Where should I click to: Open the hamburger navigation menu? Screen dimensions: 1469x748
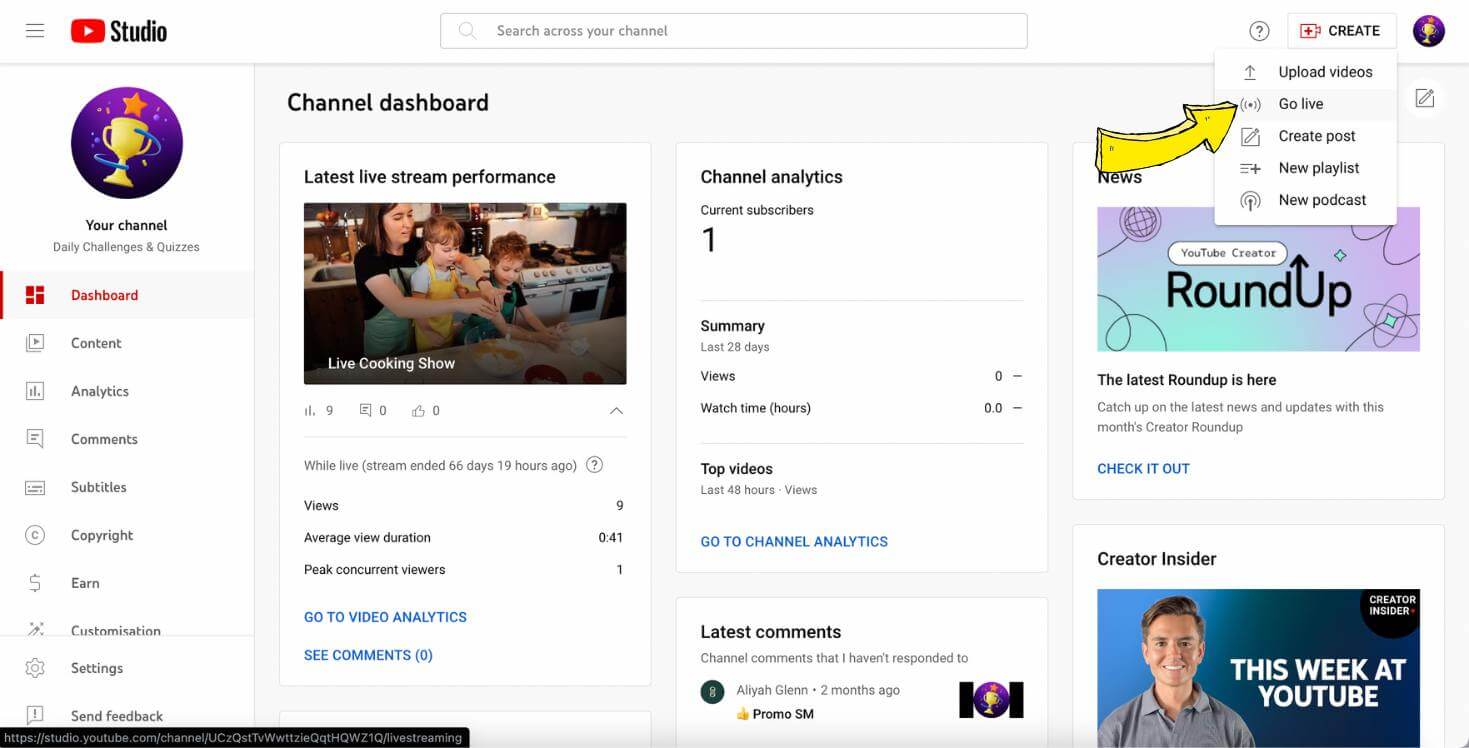coord(35,31)
